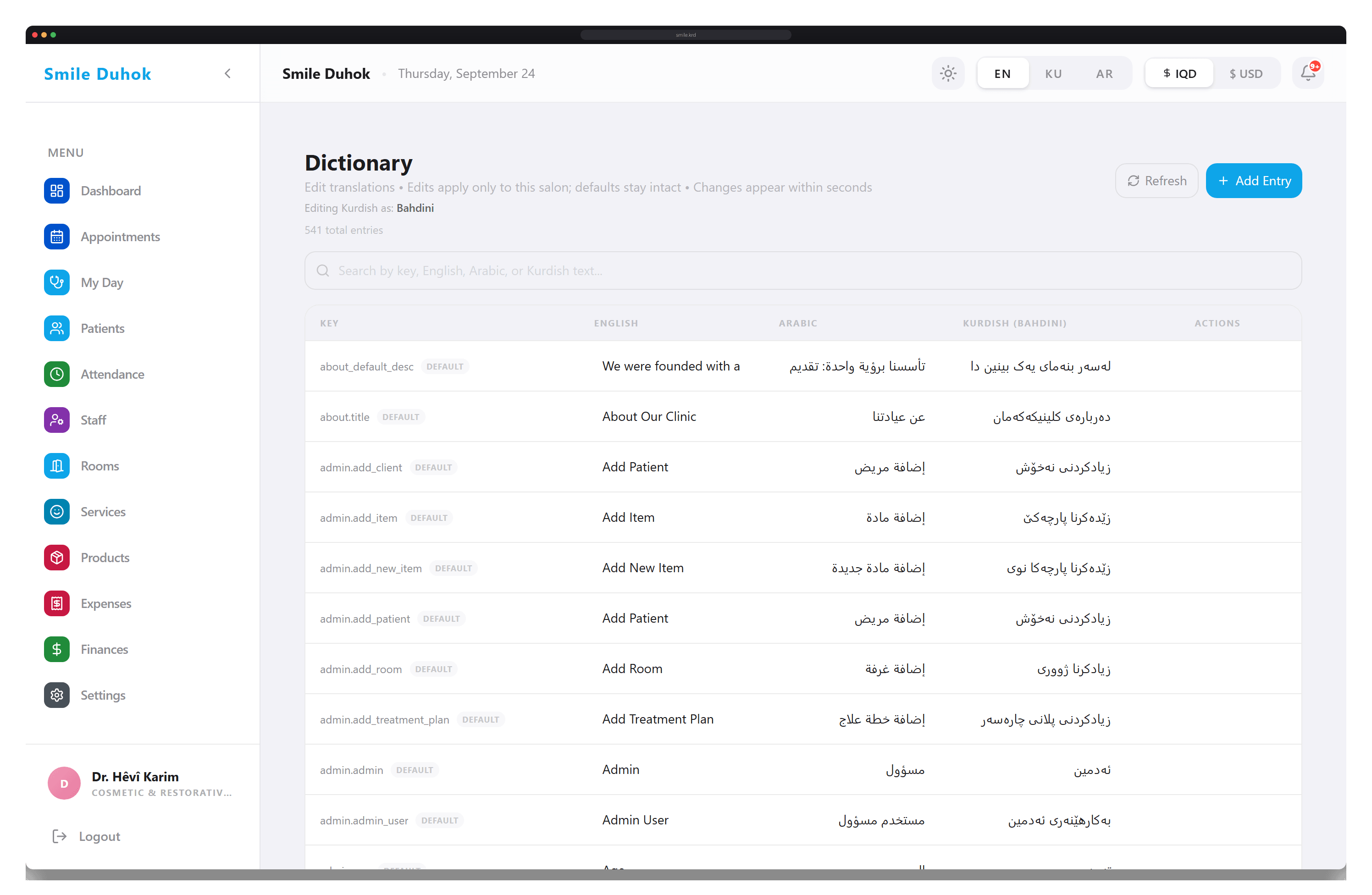Open My Day stethoscope icon
This screenshot has height=895, width=1372.
pos(56,282)
